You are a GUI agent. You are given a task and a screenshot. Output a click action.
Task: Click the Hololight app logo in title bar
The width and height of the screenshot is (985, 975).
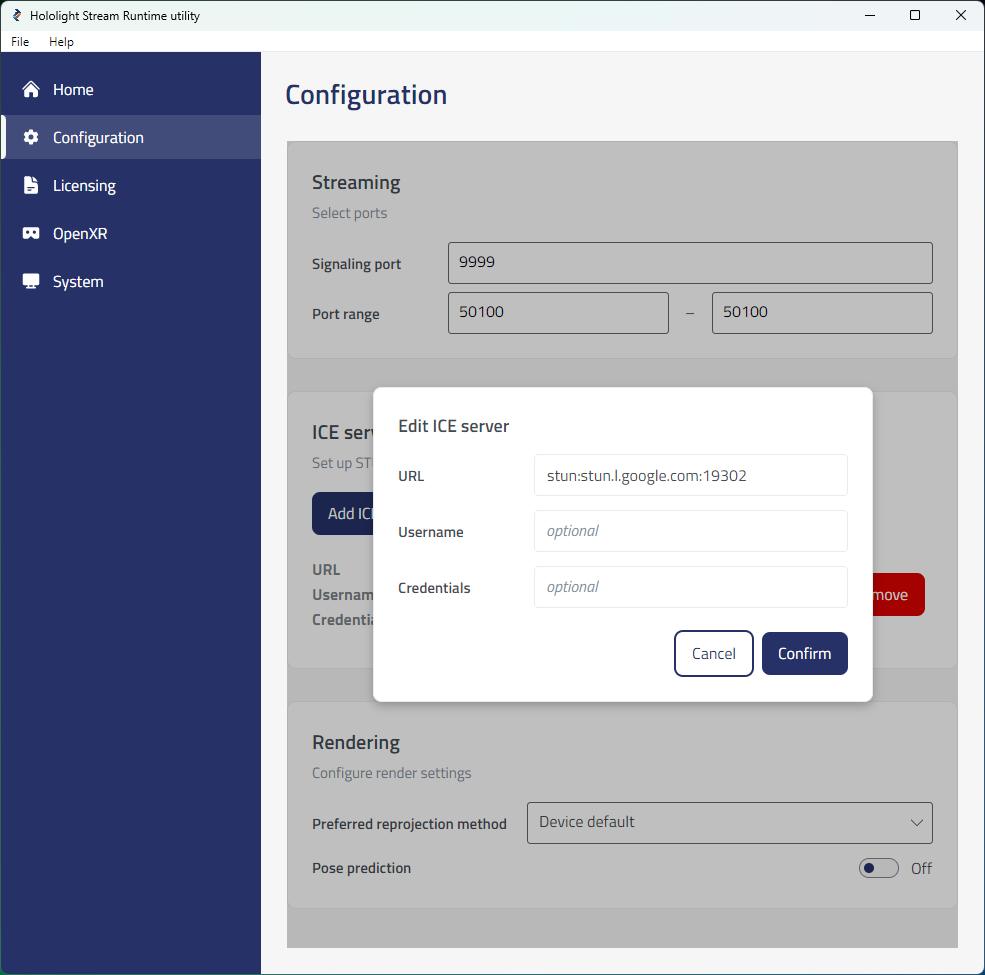click(x=17, y=15)
